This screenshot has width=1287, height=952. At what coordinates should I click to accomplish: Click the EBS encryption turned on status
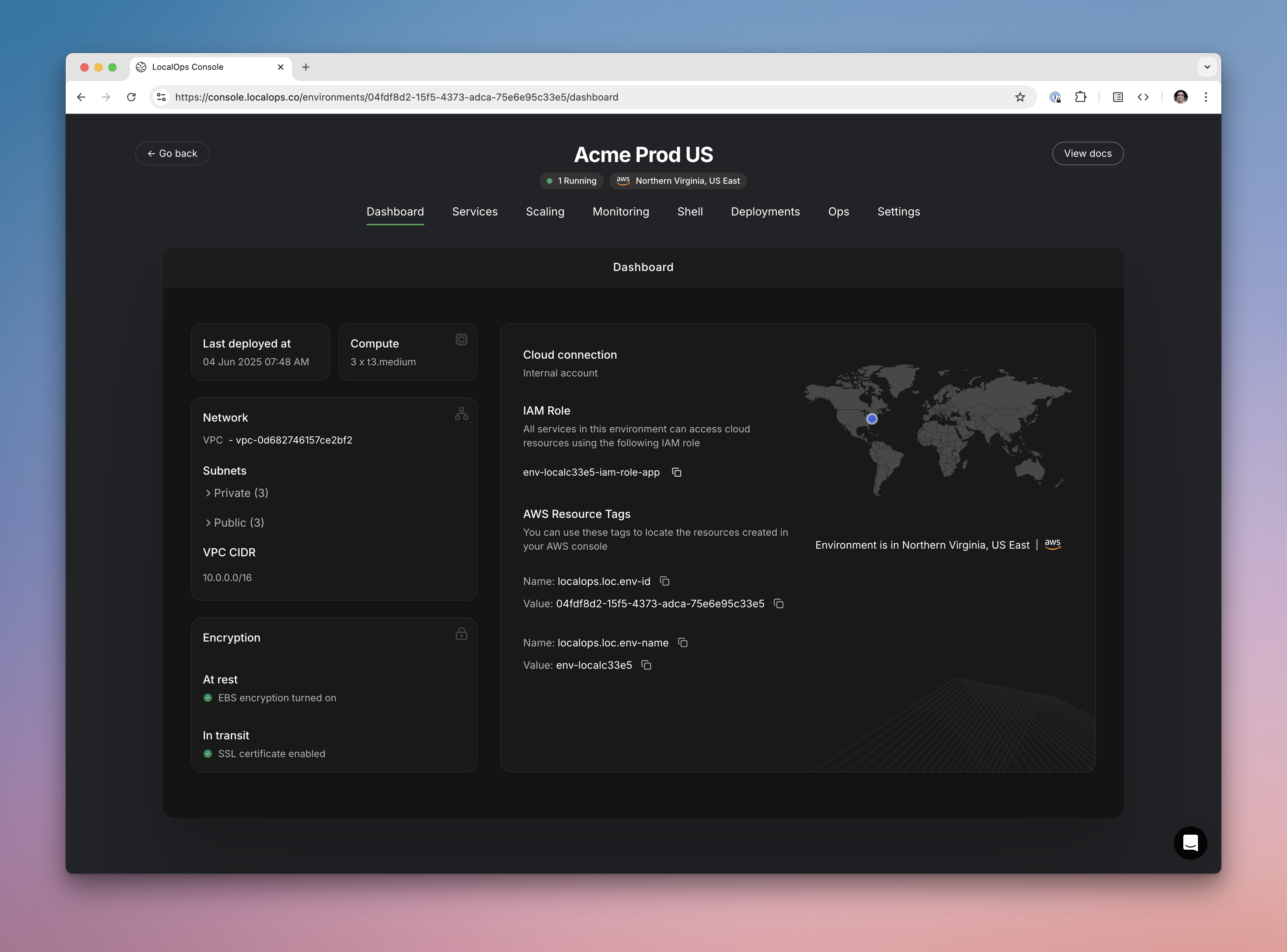pos(270,698)
